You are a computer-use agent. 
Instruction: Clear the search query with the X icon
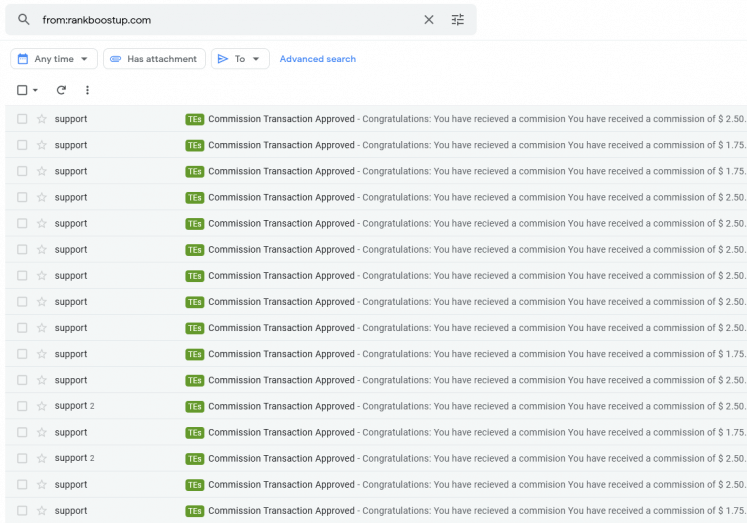click(x=429, y=20)
